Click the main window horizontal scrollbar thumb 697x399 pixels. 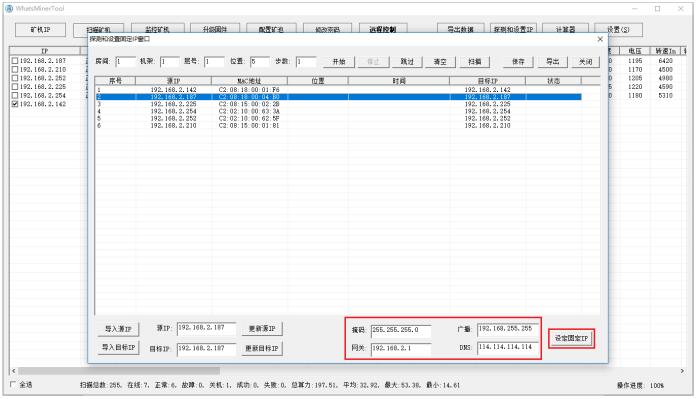[119, 371]
